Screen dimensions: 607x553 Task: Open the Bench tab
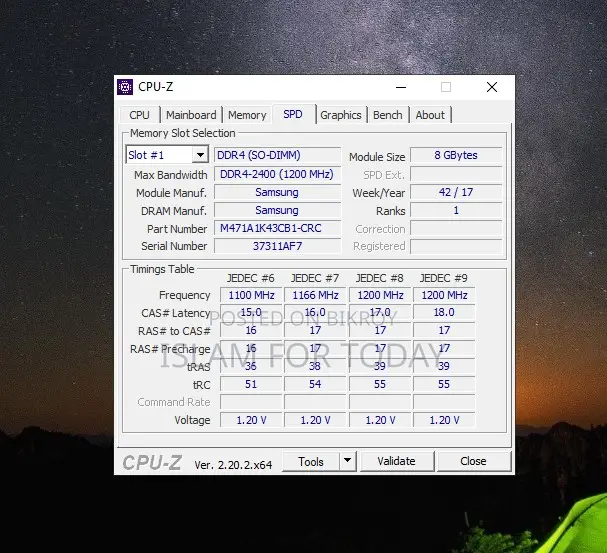point(388,115)
